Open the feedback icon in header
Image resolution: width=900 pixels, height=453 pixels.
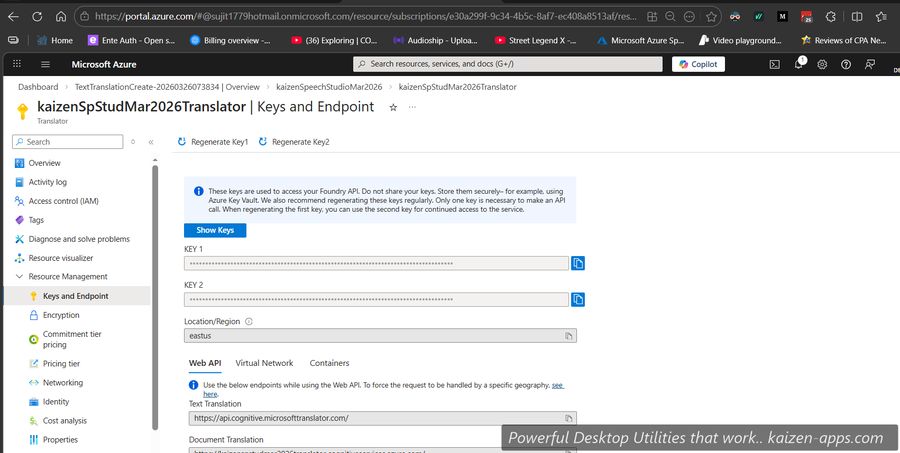pos(870,64)
